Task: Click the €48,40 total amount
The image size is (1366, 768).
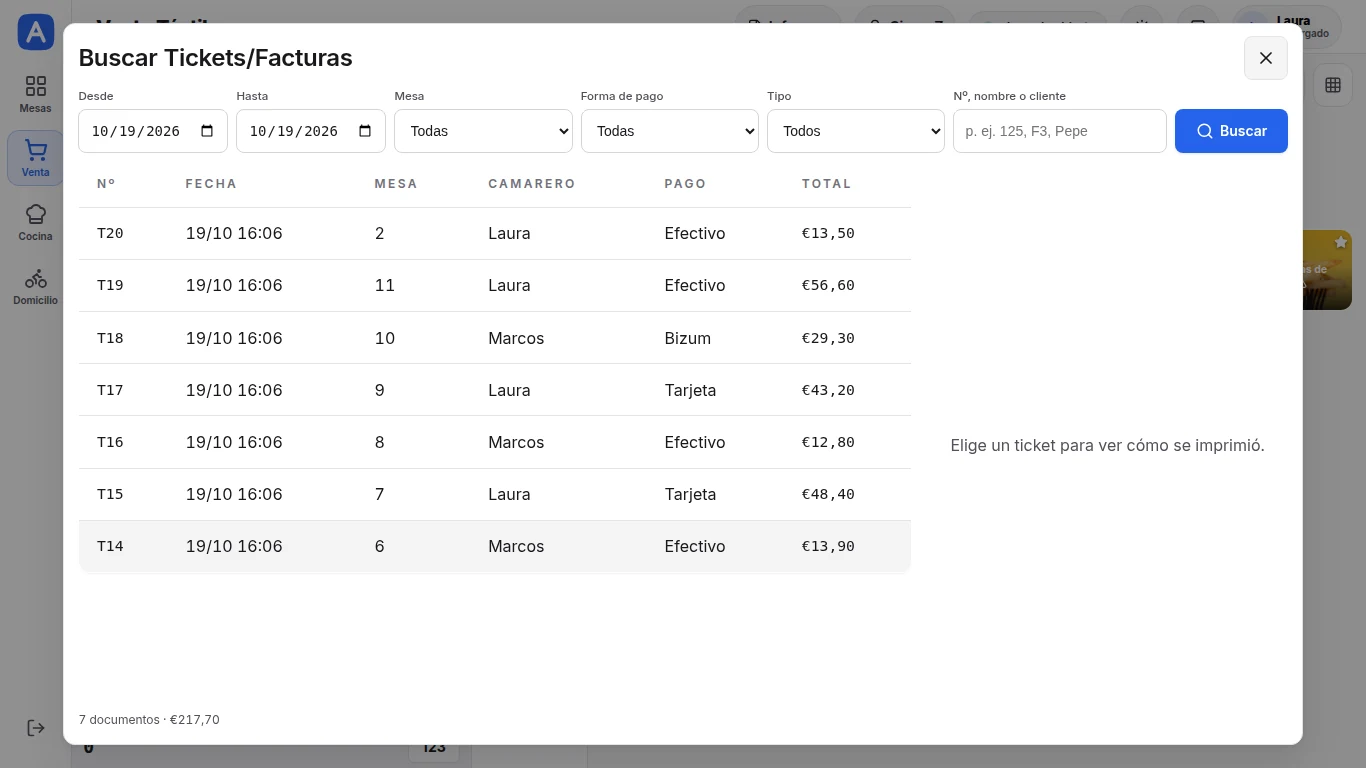Action: pos(828,494)
